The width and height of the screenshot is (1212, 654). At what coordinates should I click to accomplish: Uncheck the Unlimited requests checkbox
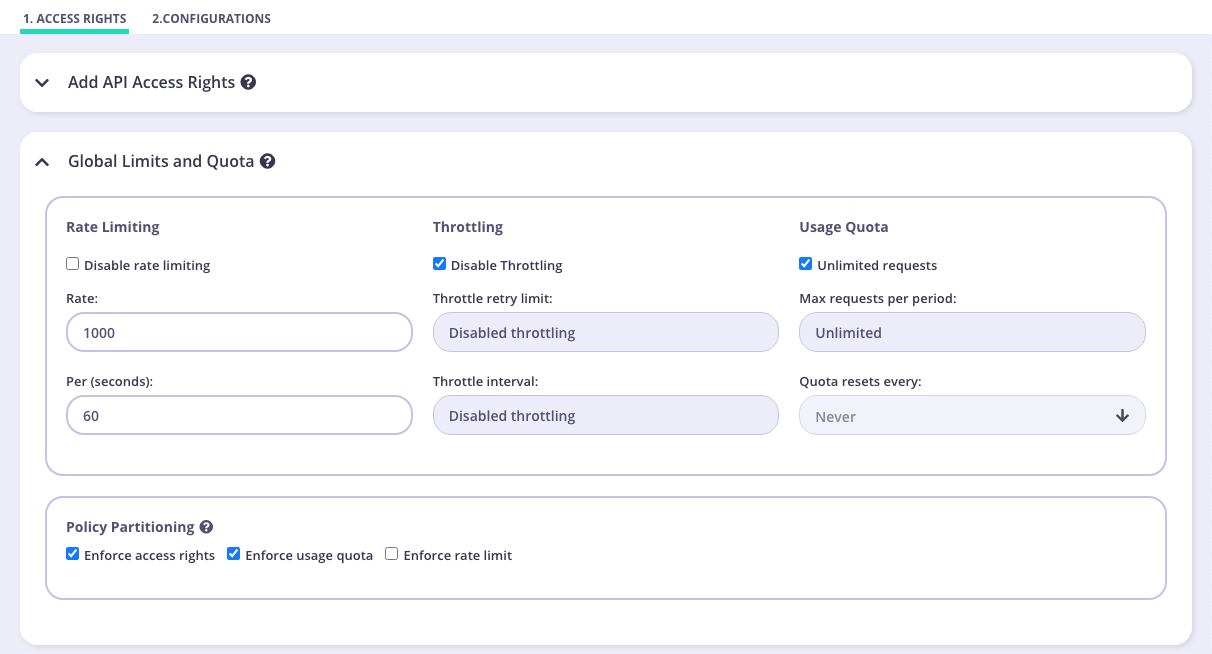coord(806,265)
